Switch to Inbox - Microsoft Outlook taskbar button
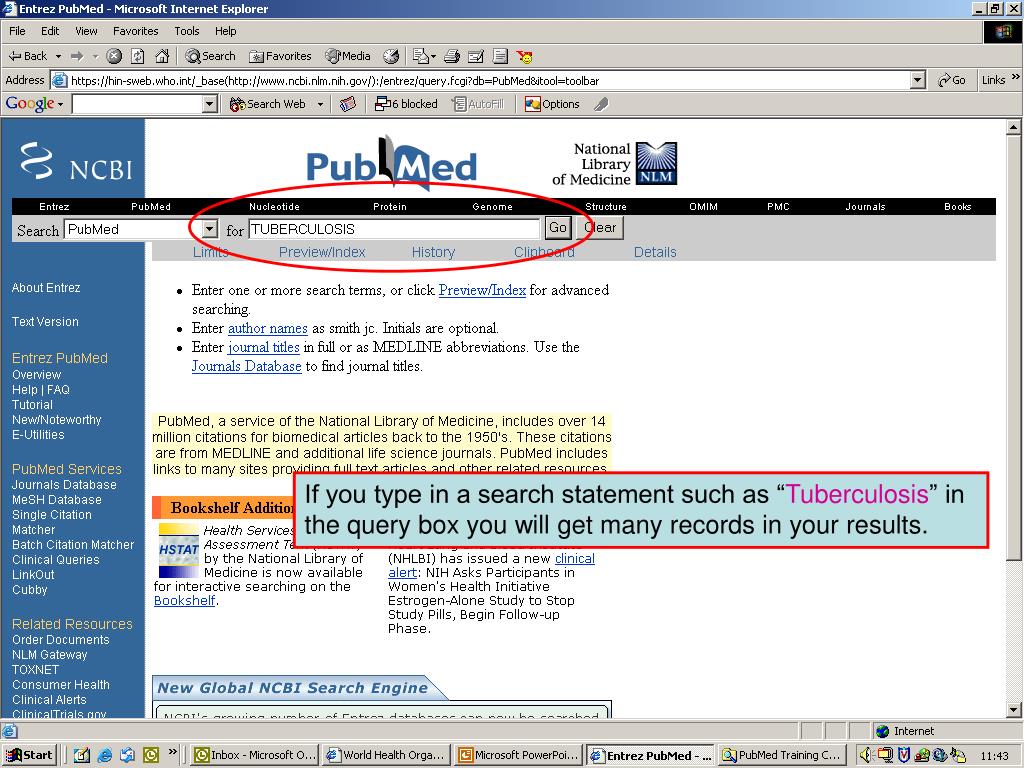Viewport: 1024px width, 768px height. coord(255,755)
